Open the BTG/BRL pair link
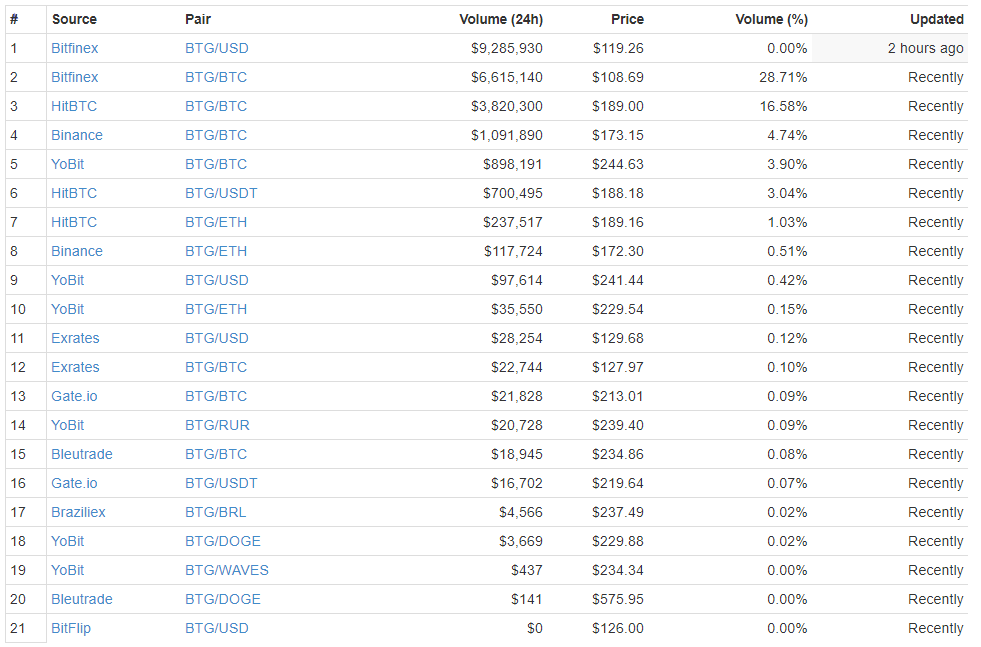Image resolution: width=981 pixels, height=647 pixels. tap(215, 512)
